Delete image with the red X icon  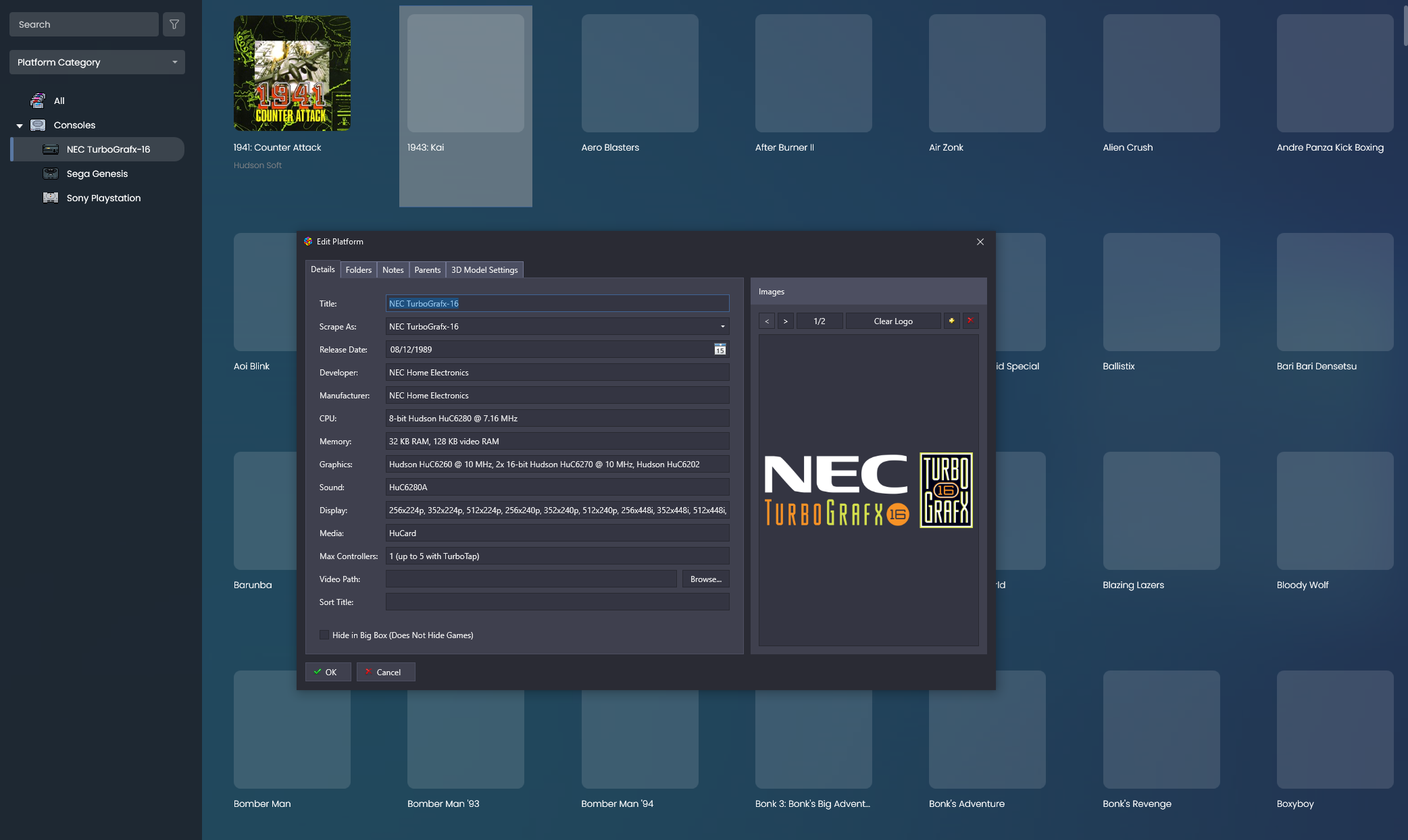(970, 321)
